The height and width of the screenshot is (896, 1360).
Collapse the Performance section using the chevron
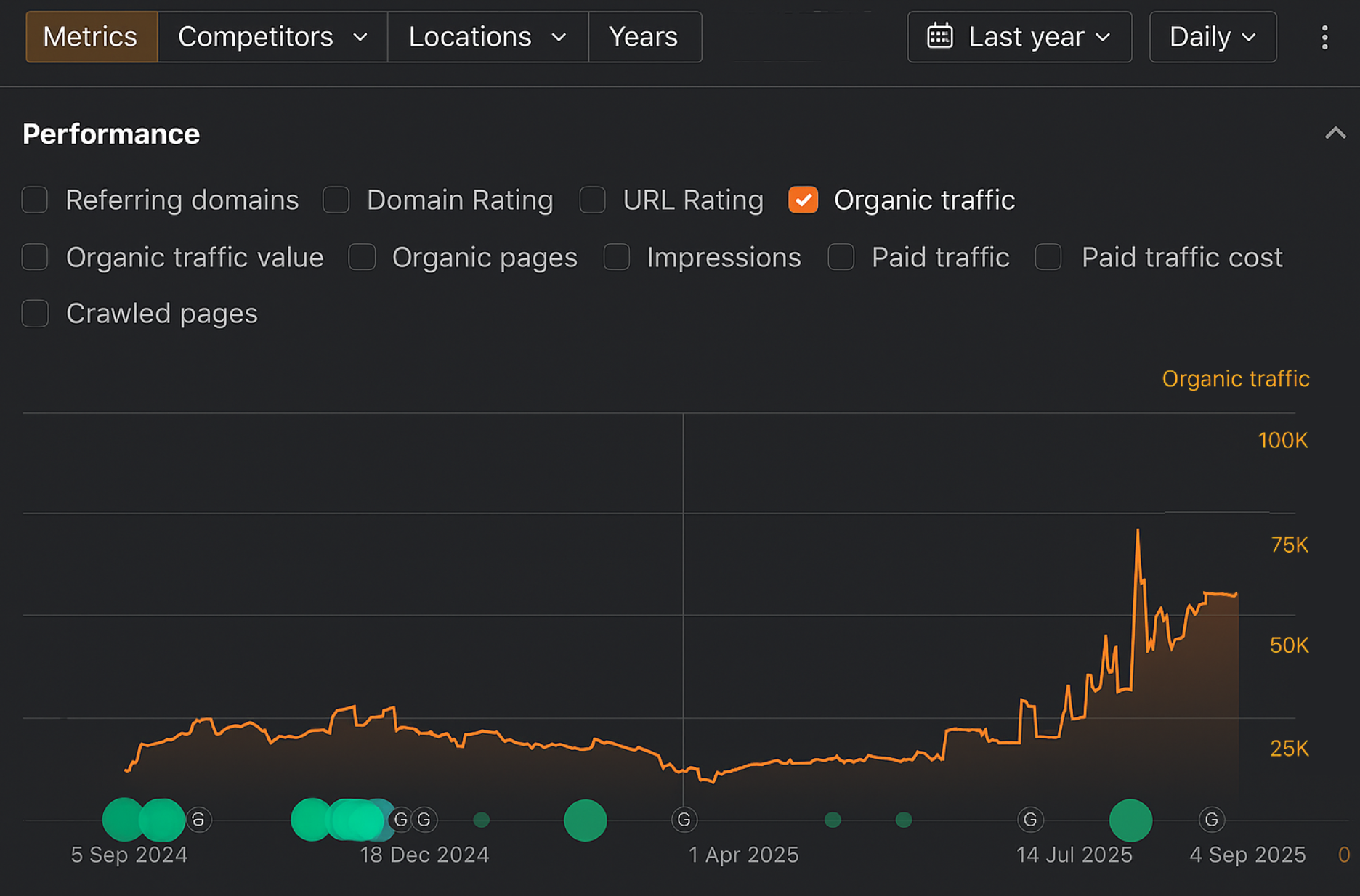pyautogui.click(x=1335, y=134)
